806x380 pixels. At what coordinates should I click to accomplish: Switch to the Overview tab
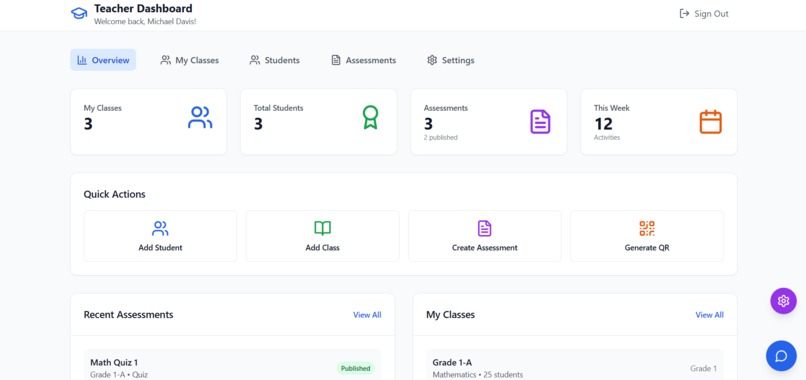pyautogui.click(x=103, y=60)
